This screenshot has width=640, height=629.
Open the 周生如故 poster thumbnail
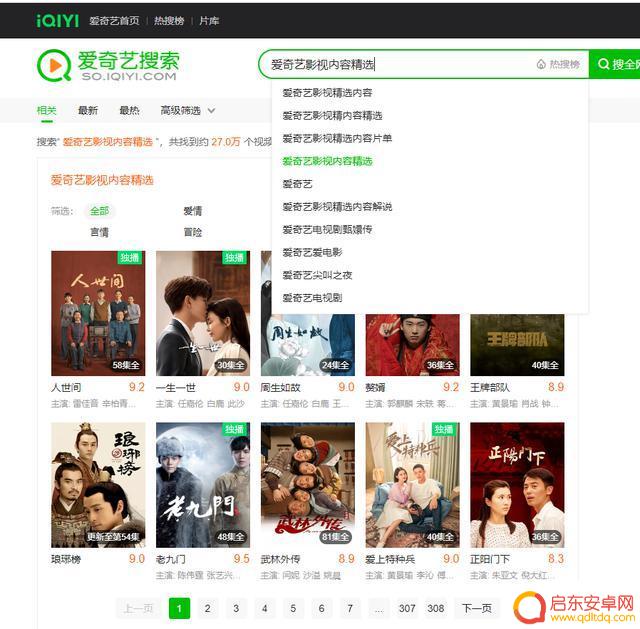pos(308,345)
